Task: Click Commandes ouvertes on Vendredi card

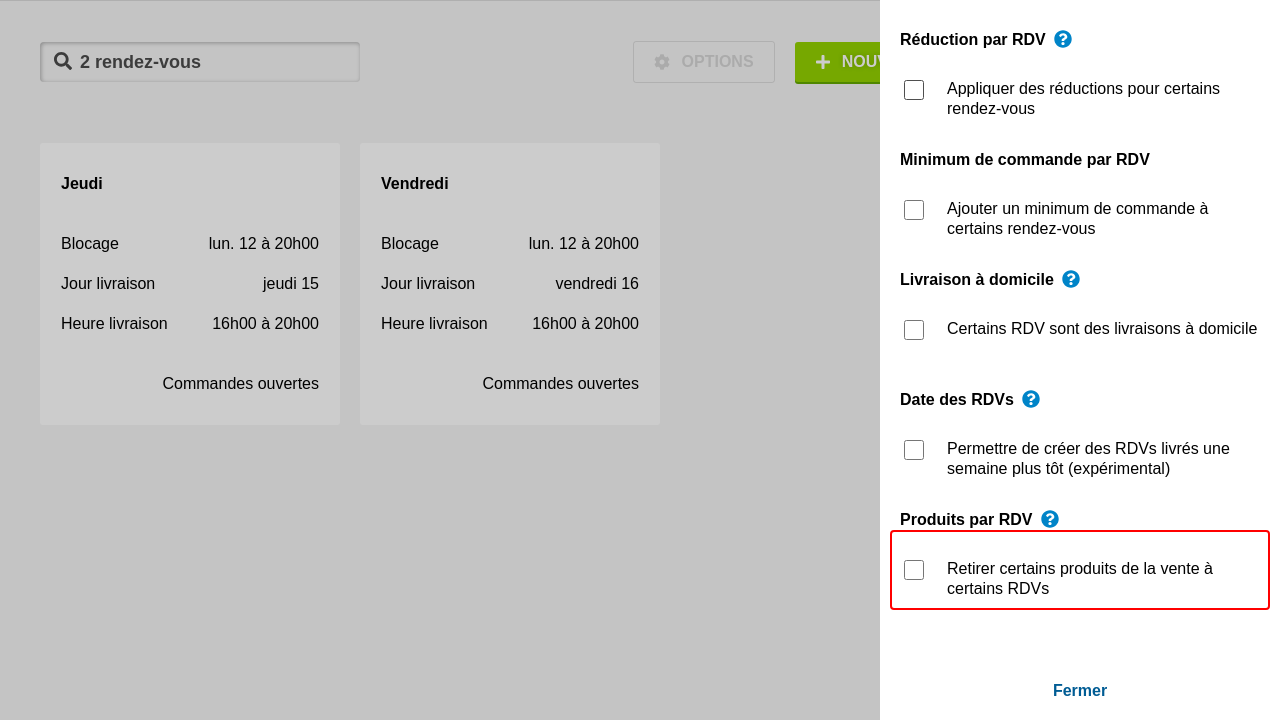Action: tap(560, 383)
